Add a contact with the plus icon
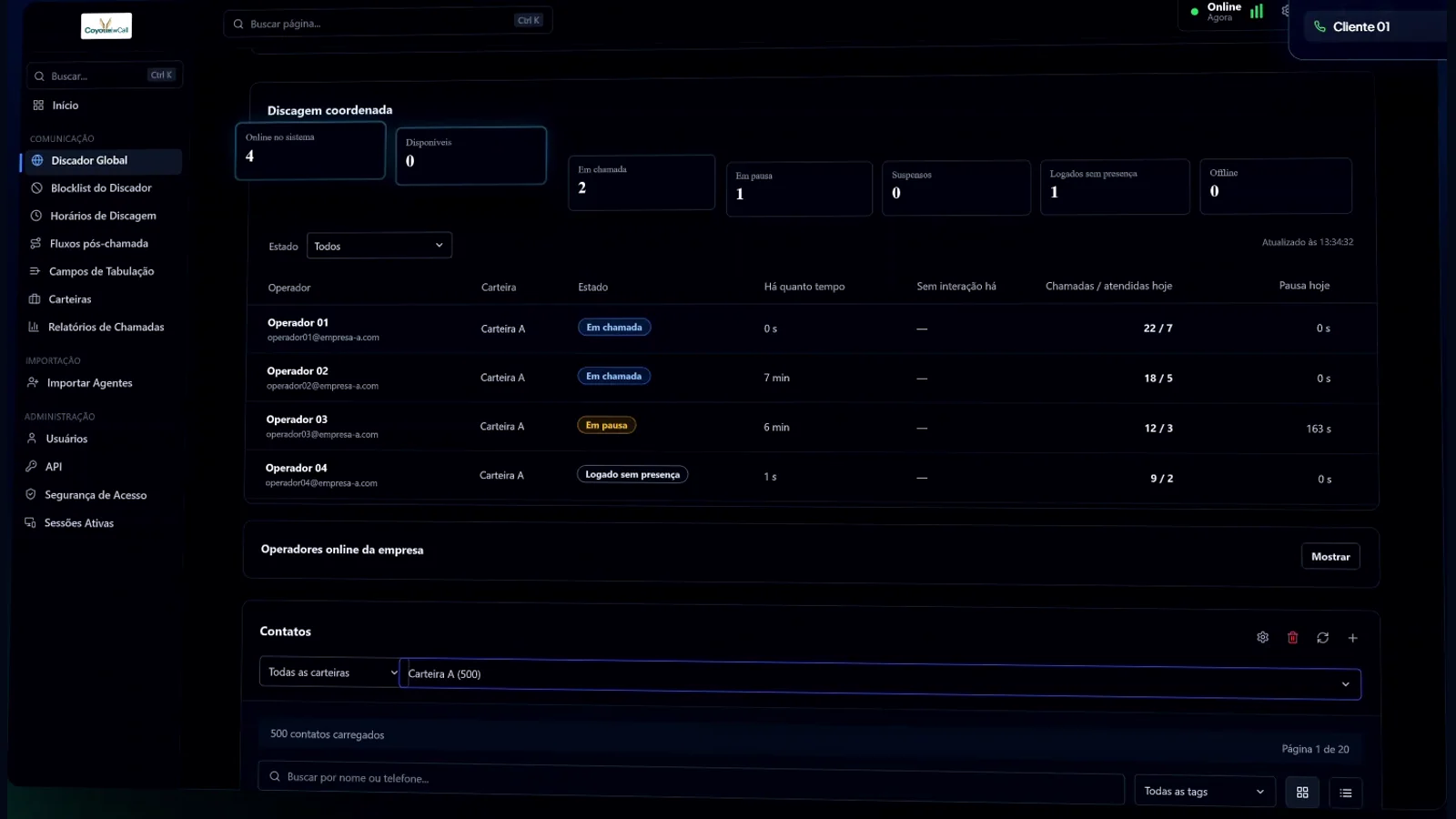Screen dimensions: 1456x819 pyautogui.click(x=1352, y=638)
